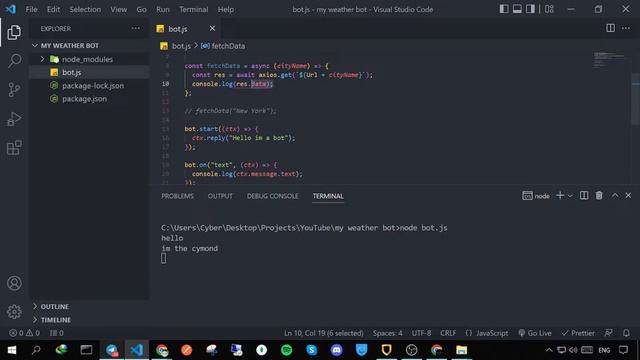Open Run and Debug view
The height and width of the screenshot is (360, 640).
[x=14, y=119]
